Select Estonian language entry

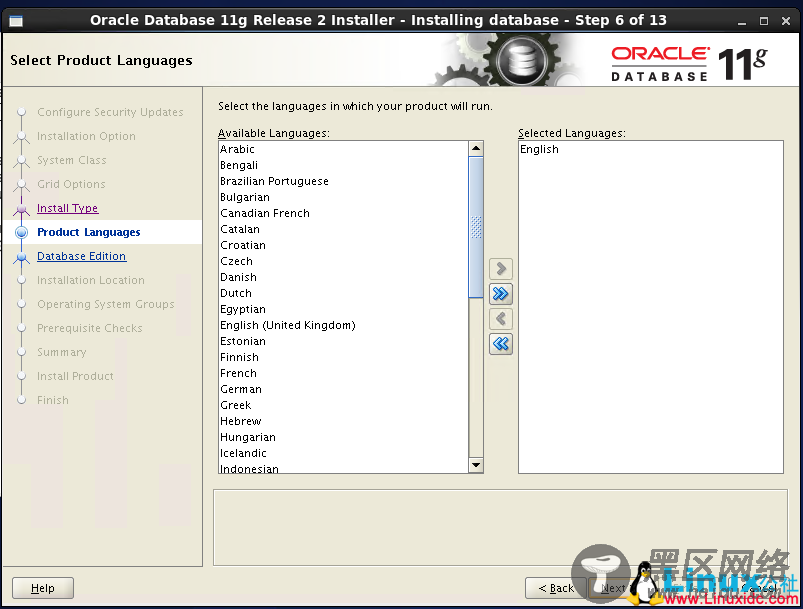[x=343, y=341]
